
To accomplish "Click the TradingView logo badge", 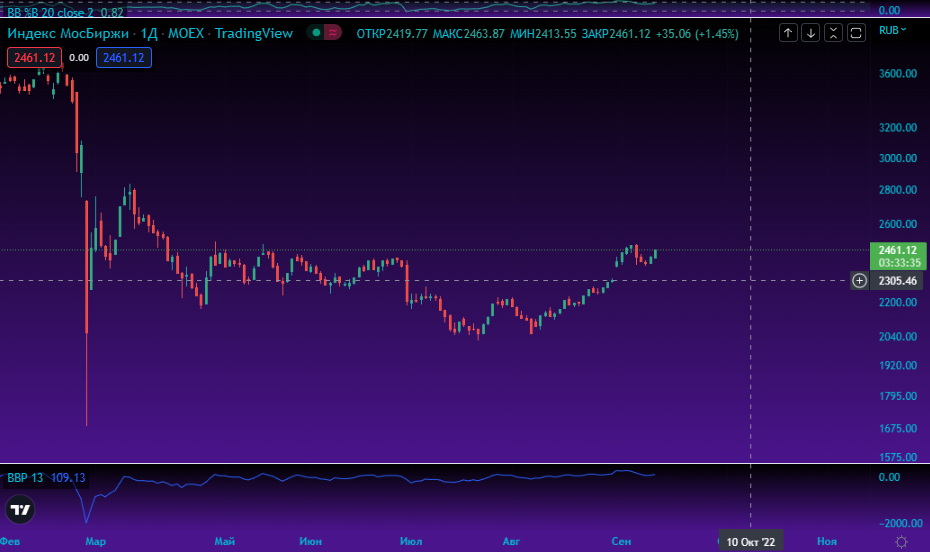I will click(x=20, y=510).
